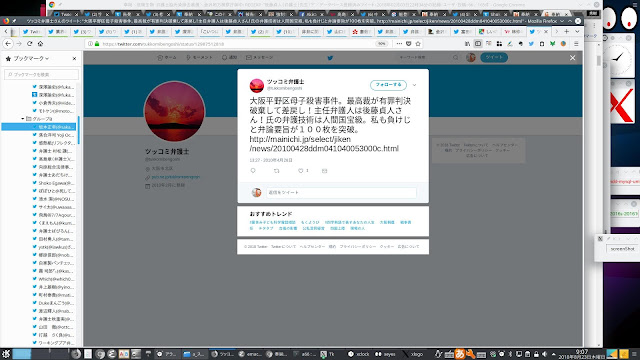Open the Which bookmark entry
The image size is (640, 360).
tap(53, 279)
